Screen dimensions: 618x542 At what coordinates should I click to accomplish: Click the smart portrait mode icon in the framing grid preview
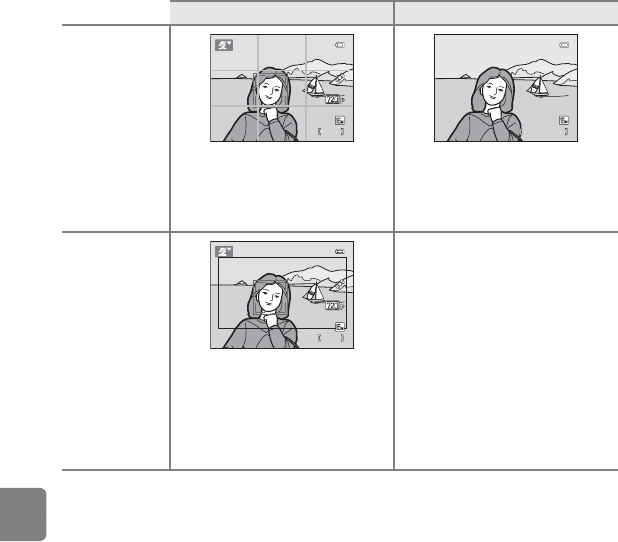(224, 45)
